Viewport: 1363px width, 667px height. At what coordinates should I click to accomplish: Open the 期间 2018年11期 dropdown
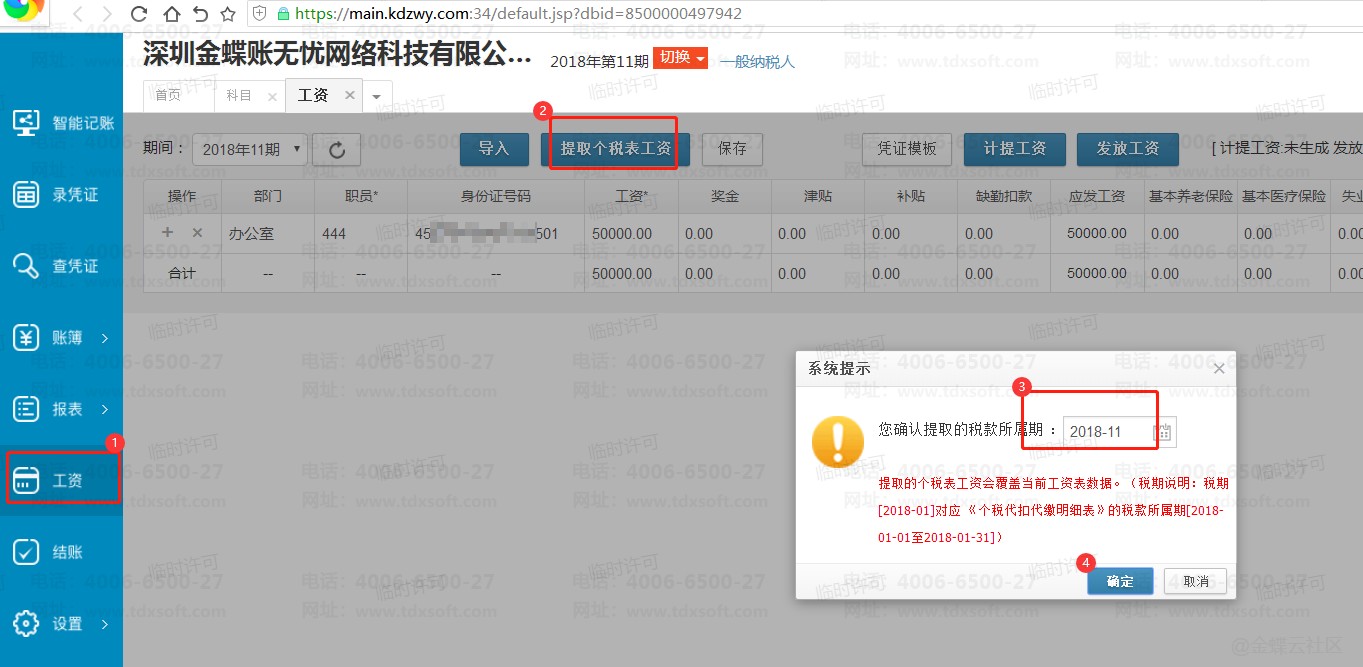point(249,150)
